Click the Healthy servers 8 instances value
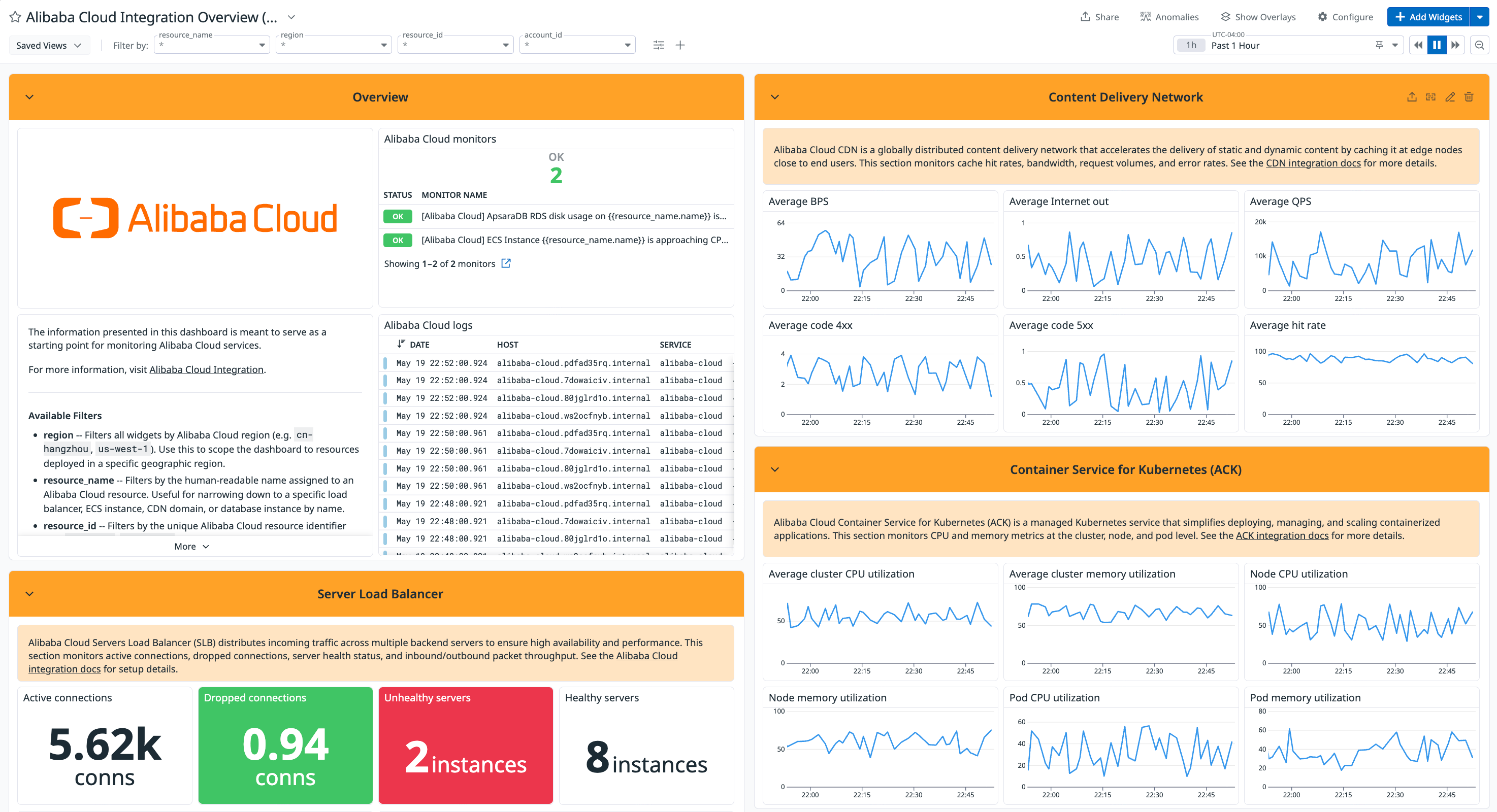Viewport: 1497px width, 812px height. click(x=646, y=757)
